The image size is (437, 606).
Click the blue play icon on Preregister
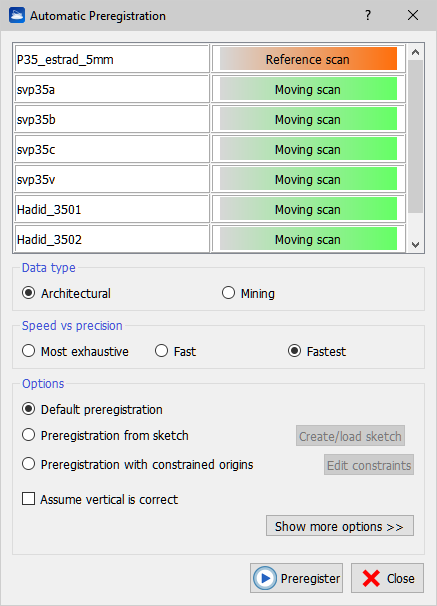coord(265,579)
